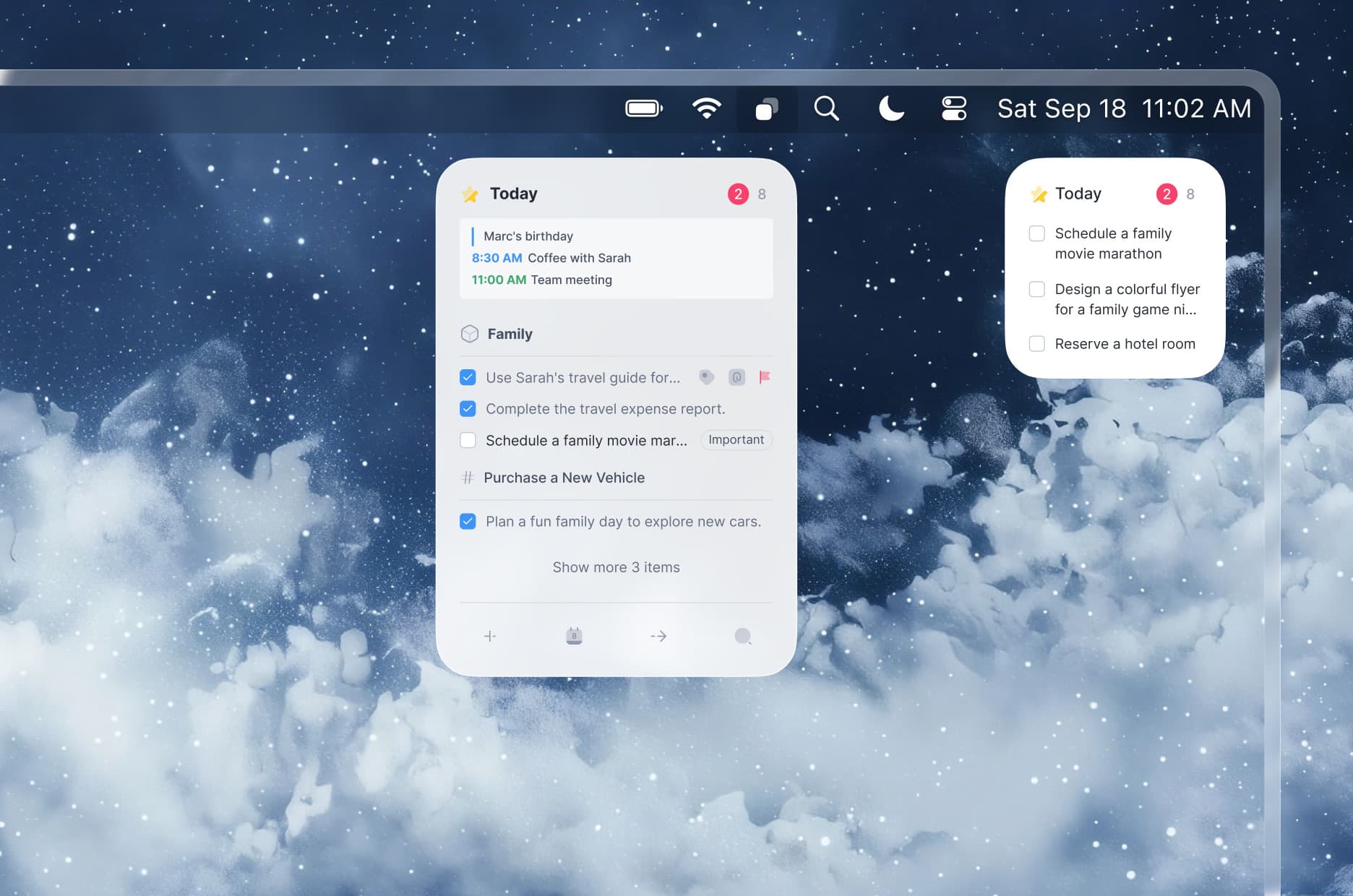Open the battery status menu bar icon
This screenshot has width=1353, height=896.
(x=644, y=108)
